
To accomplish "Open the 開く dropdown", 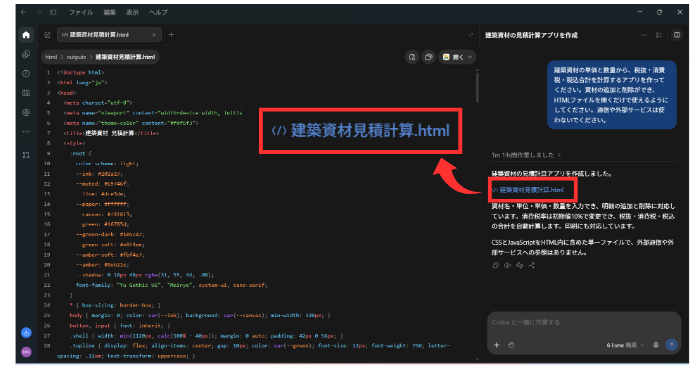I will (x=457, y=57).
